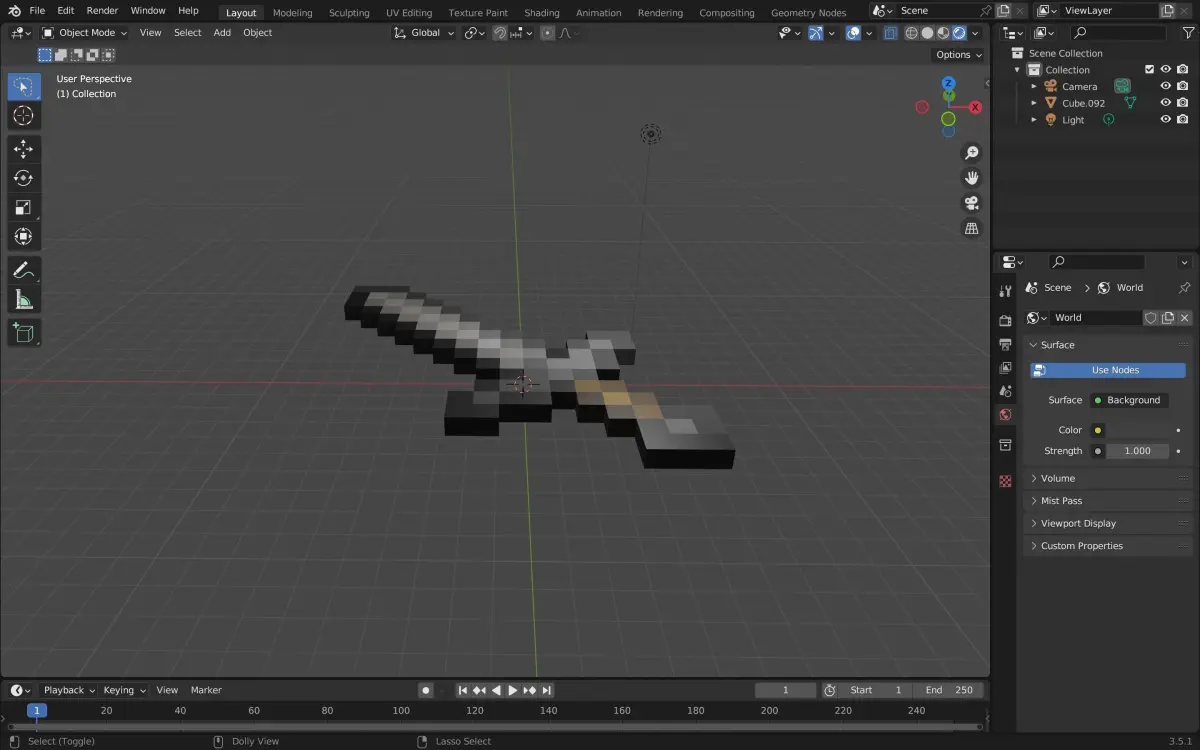Toggle camera view icon in viewport

tap(971, 203)
